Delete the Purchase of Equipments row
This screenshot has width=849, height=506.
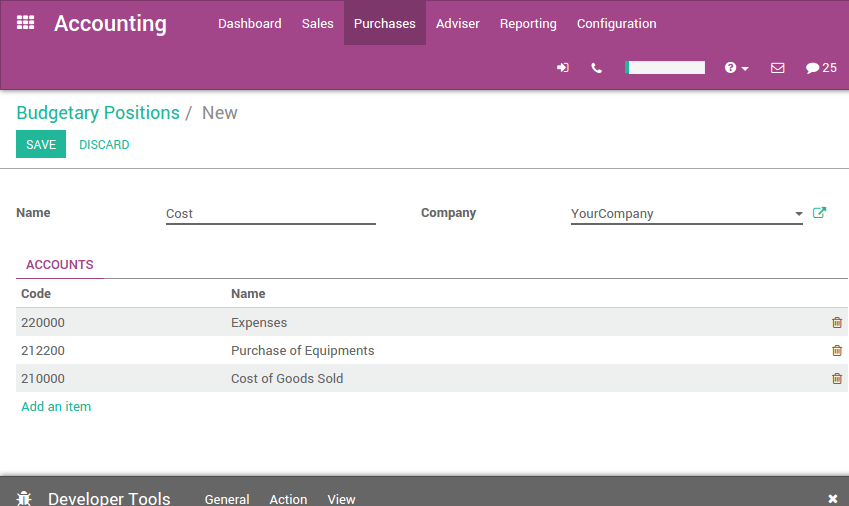pyautogui.click(x=837, y=351)
